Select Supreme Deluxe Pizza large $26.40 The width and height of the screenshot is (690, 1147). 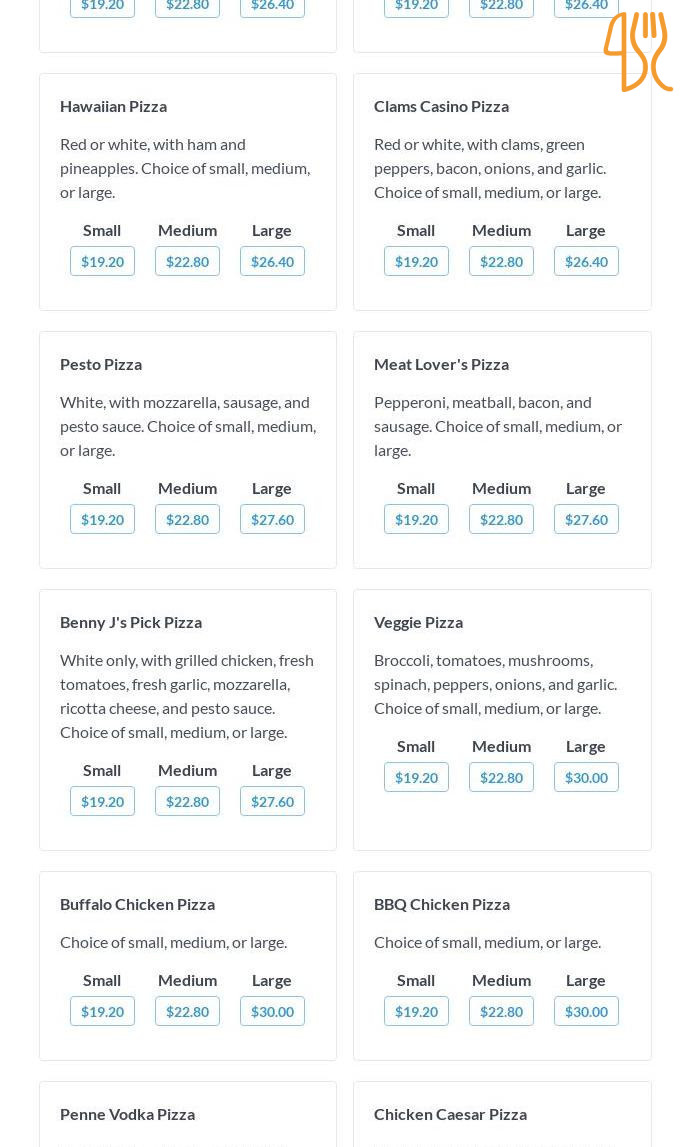586,262
